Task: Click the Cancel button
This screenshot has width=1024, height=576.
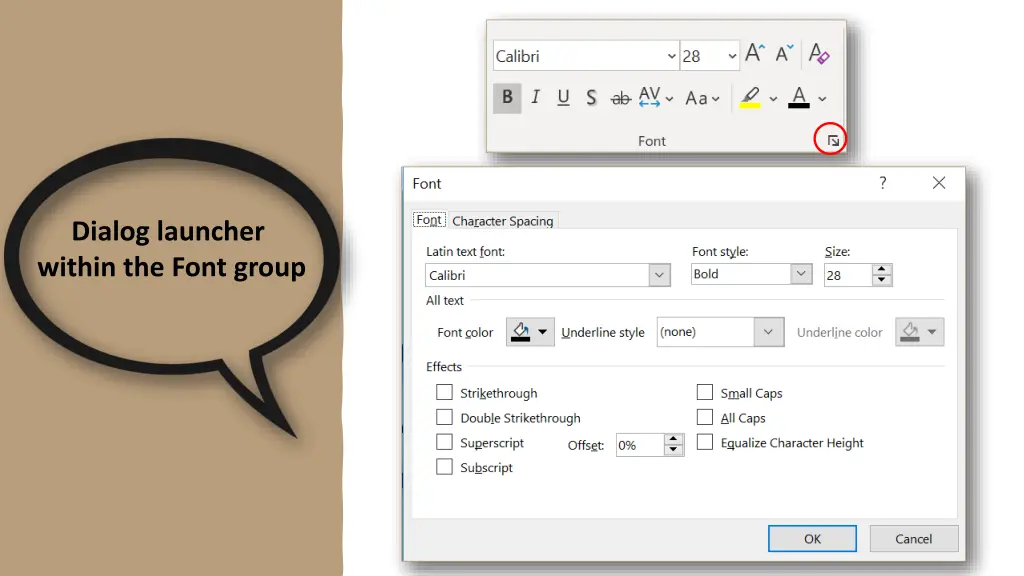Action: [914, 539]
